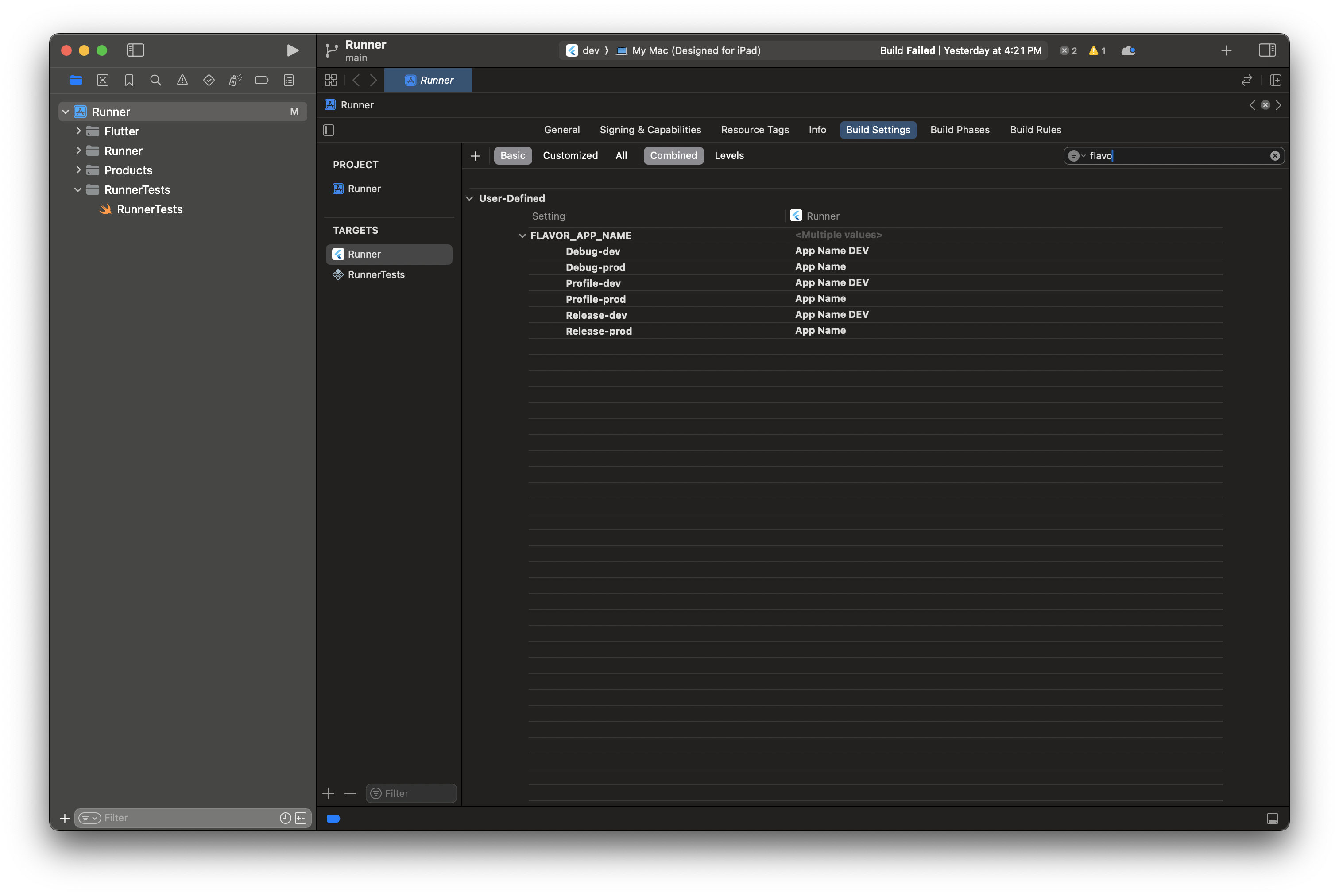
Task: Toggle the left navigator sidebar
Action: pos(135,50)
